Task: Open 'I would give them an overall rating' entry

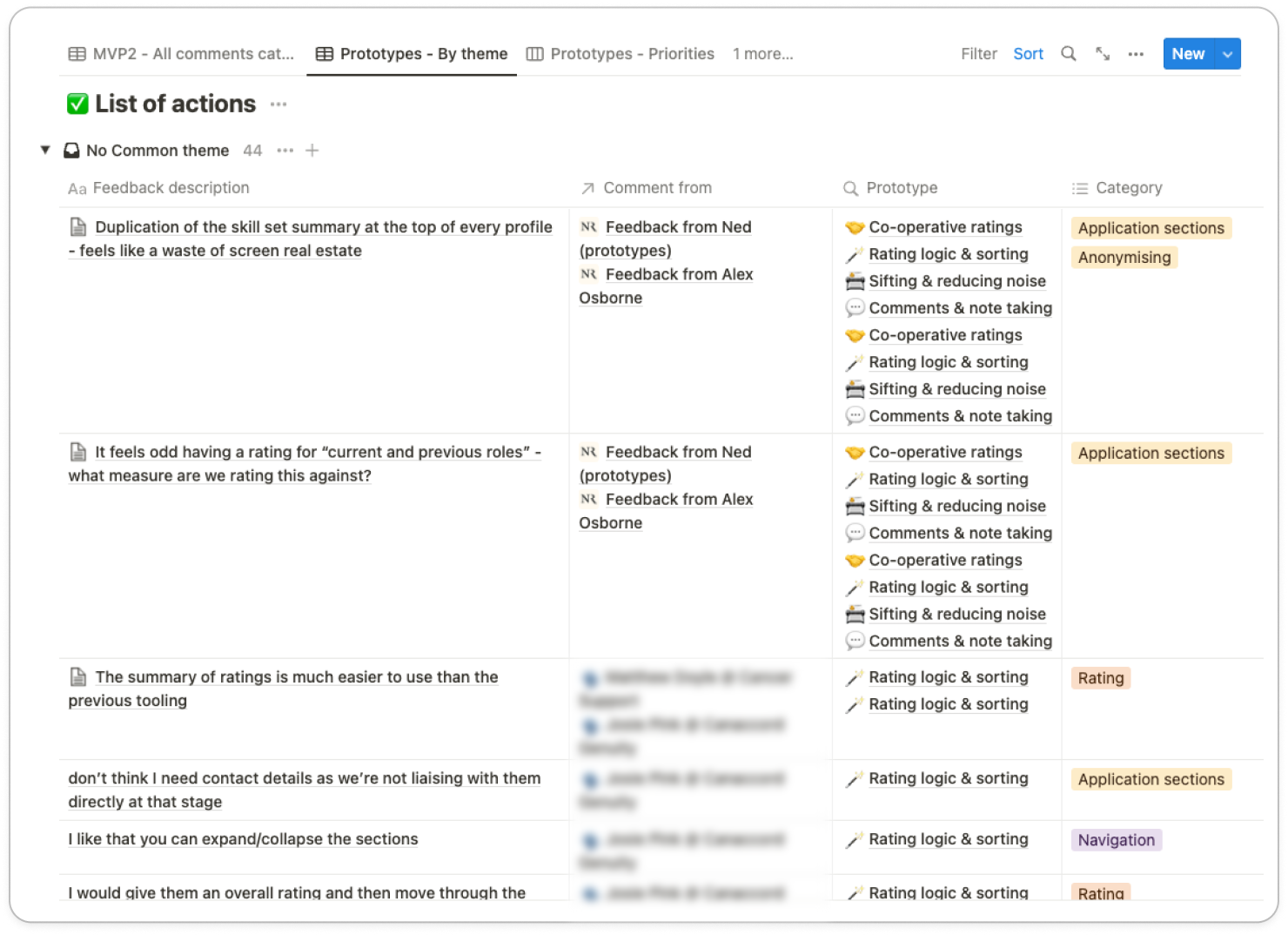Action: pyautogui.click(x=297, y=892)
